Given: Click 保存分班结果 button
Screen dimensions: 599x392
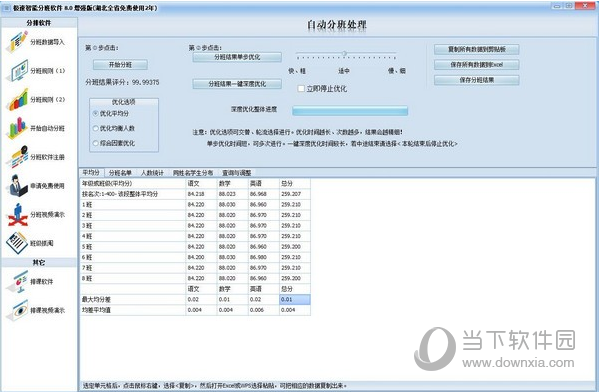Looking at the screenshot, I should coord(477,80).
